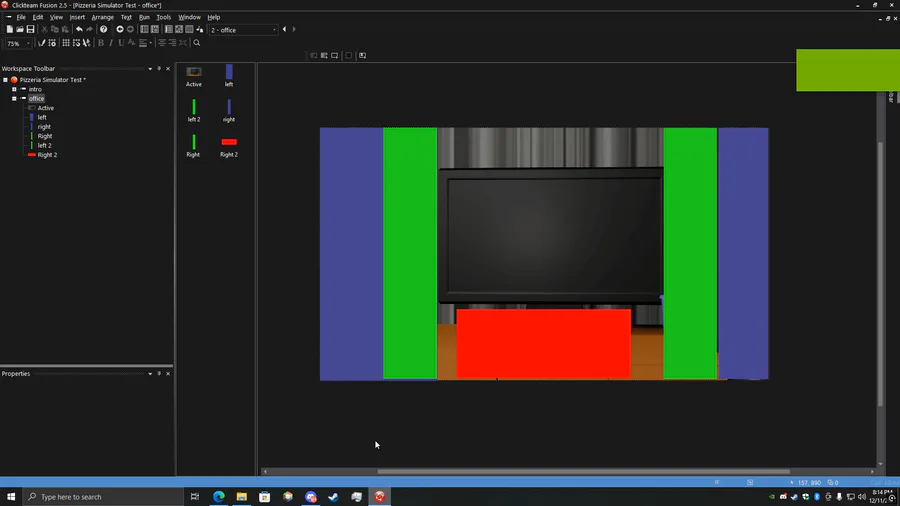This screenshot has width=900, height=506.
Task: Select 'left 2' object in workspace tree
Action: (x=44, y=145)
